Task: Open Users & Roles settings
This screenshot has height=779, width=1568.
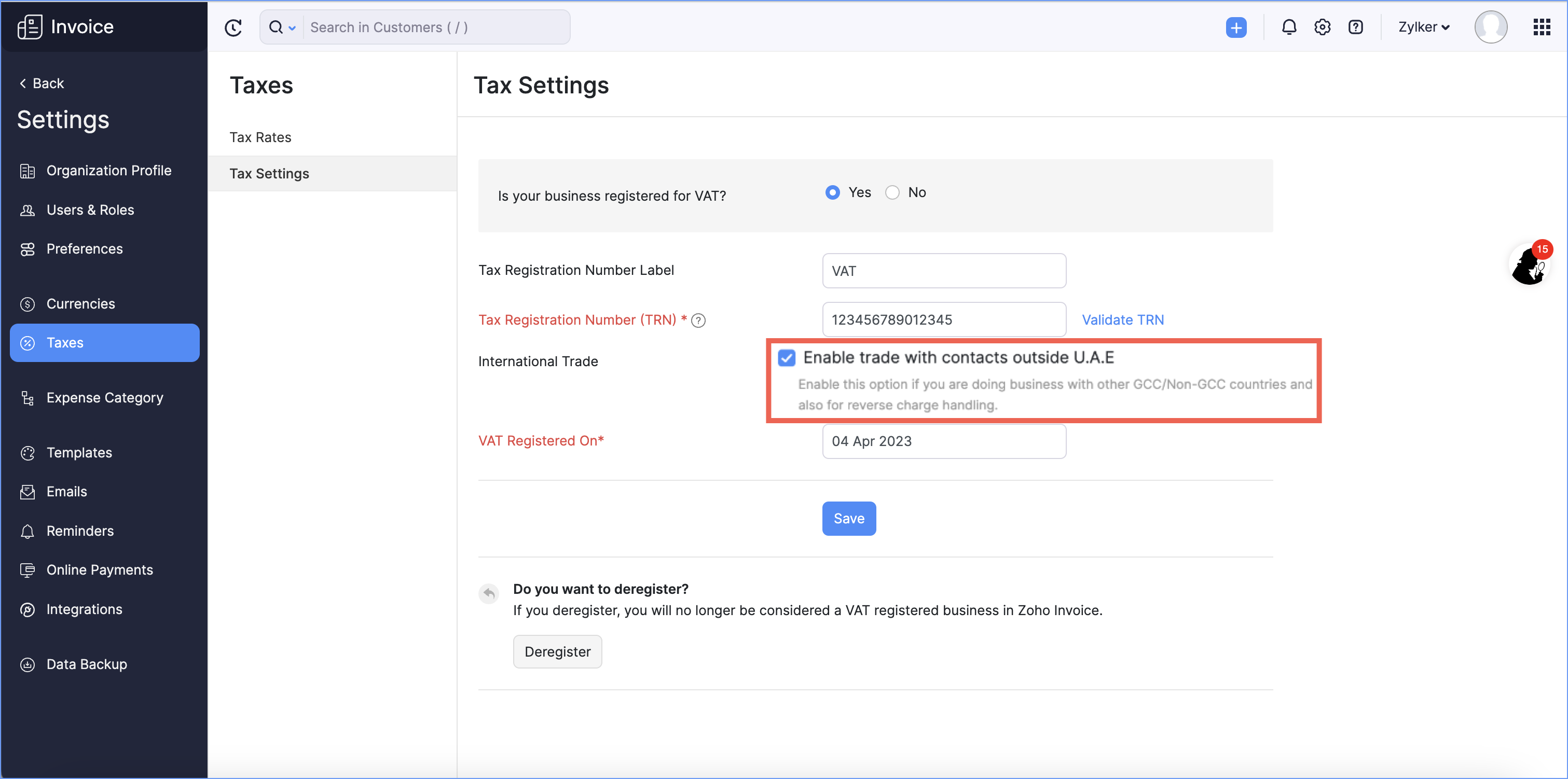Action: pyautogui.click(x=105, y=210)
